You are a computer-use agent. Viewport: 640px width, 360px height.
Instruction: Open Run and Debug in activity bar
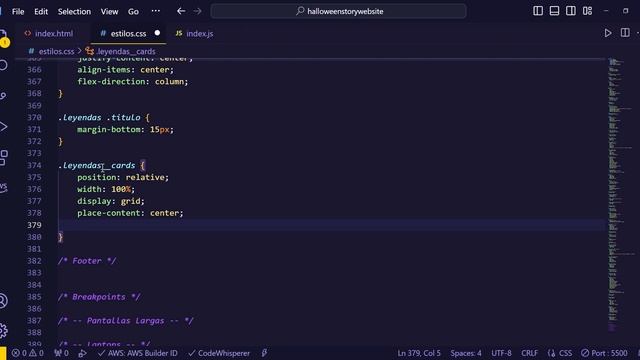pos(3,127)
